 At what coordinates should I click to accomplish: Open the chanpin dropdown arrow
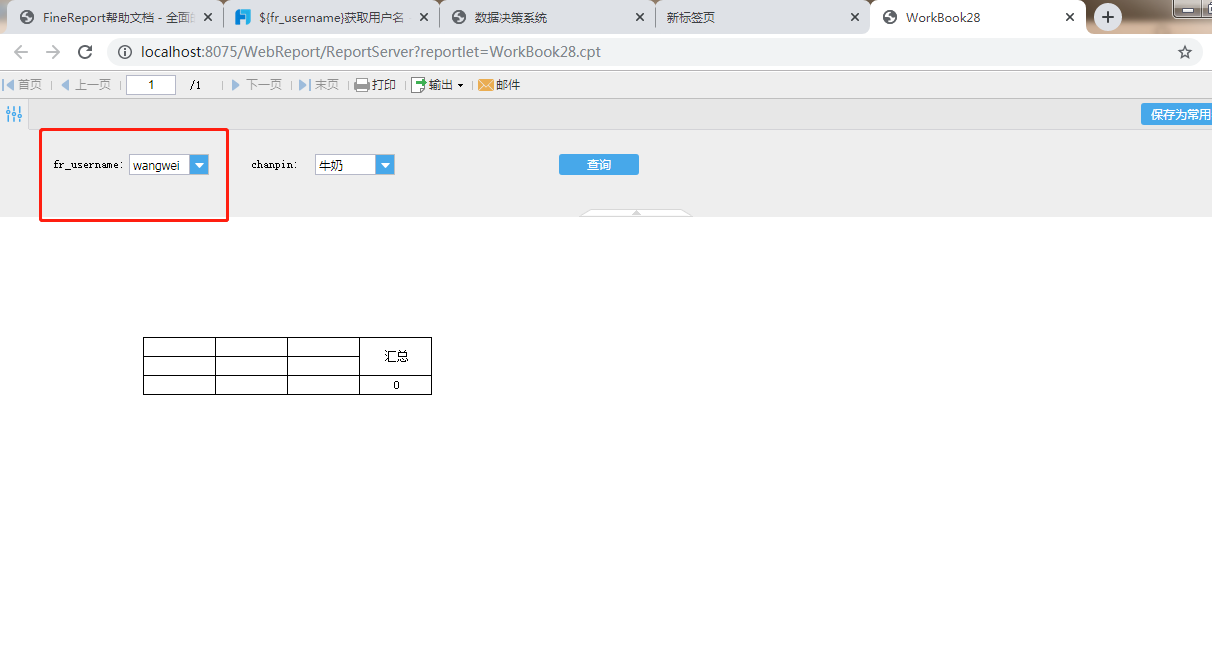click(x=385, y=165)
